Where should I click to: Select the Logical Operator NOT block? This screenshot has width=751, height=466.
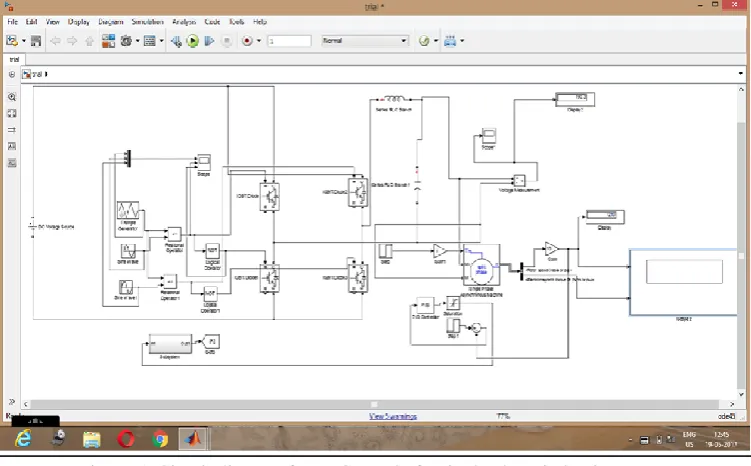tap(212, 250)
